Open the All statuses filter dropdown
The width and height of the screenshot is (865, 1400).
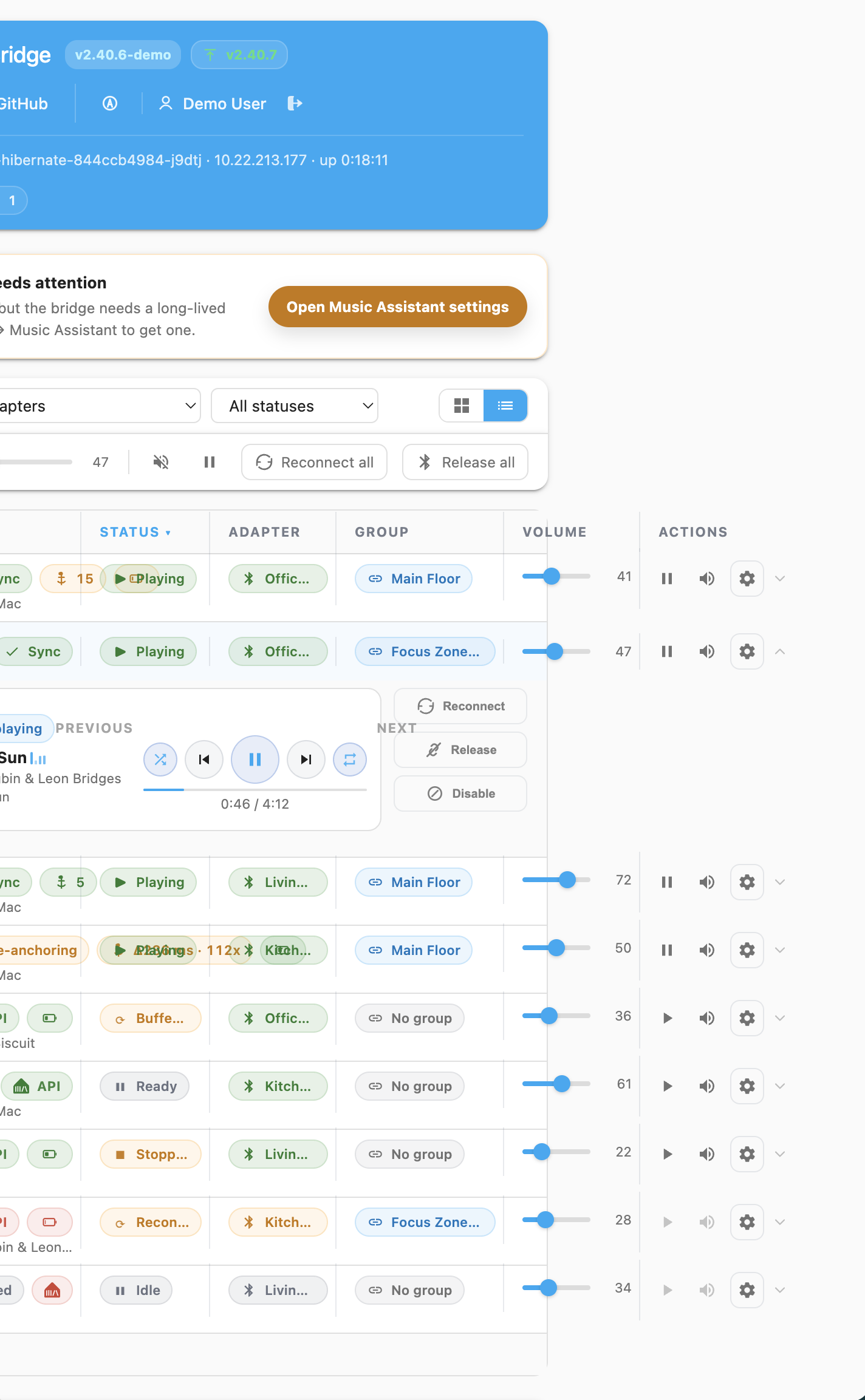295,406
